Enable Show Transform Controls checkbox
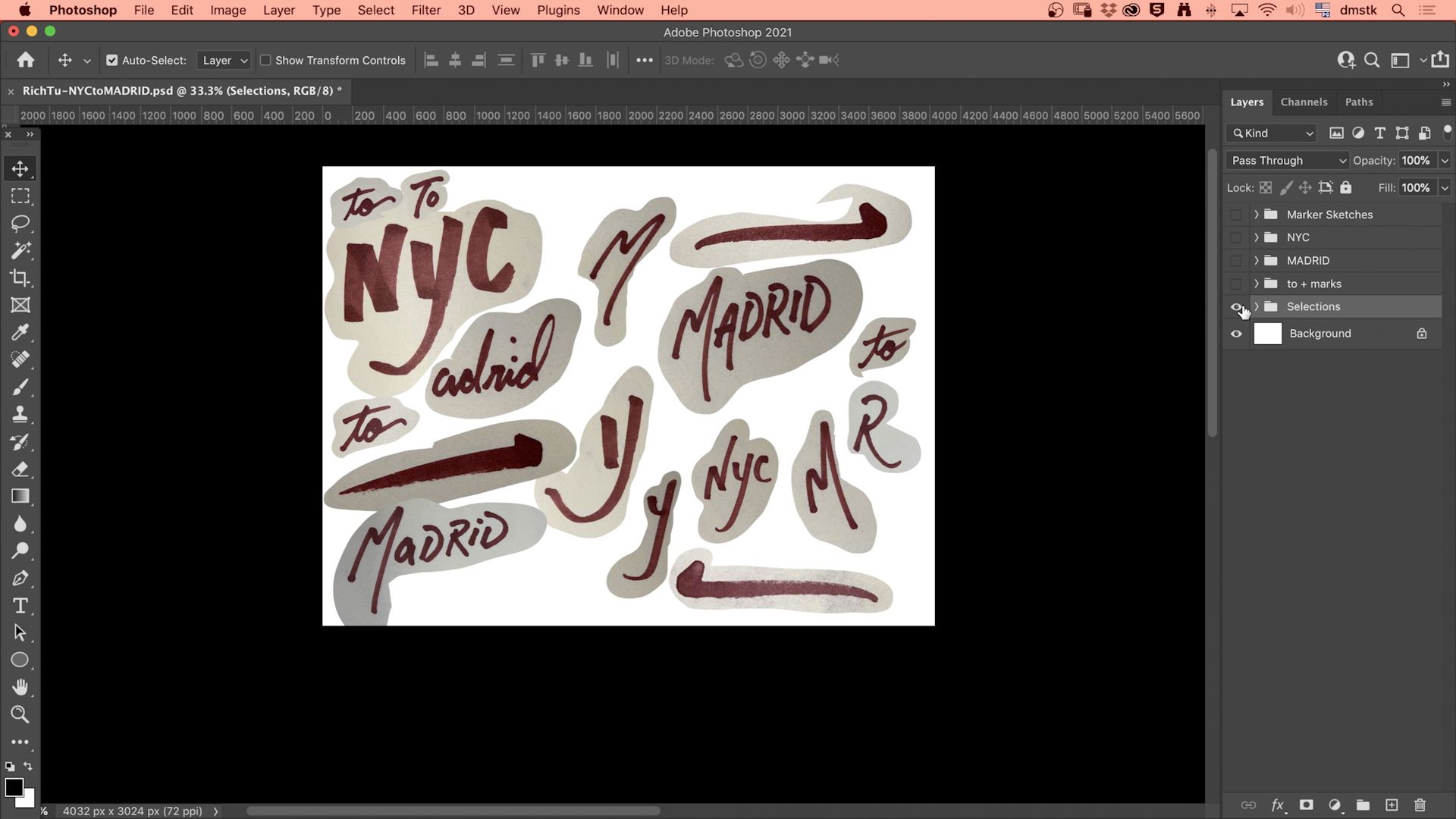This screenshot has height=819, width=1456. coord(265,60)
